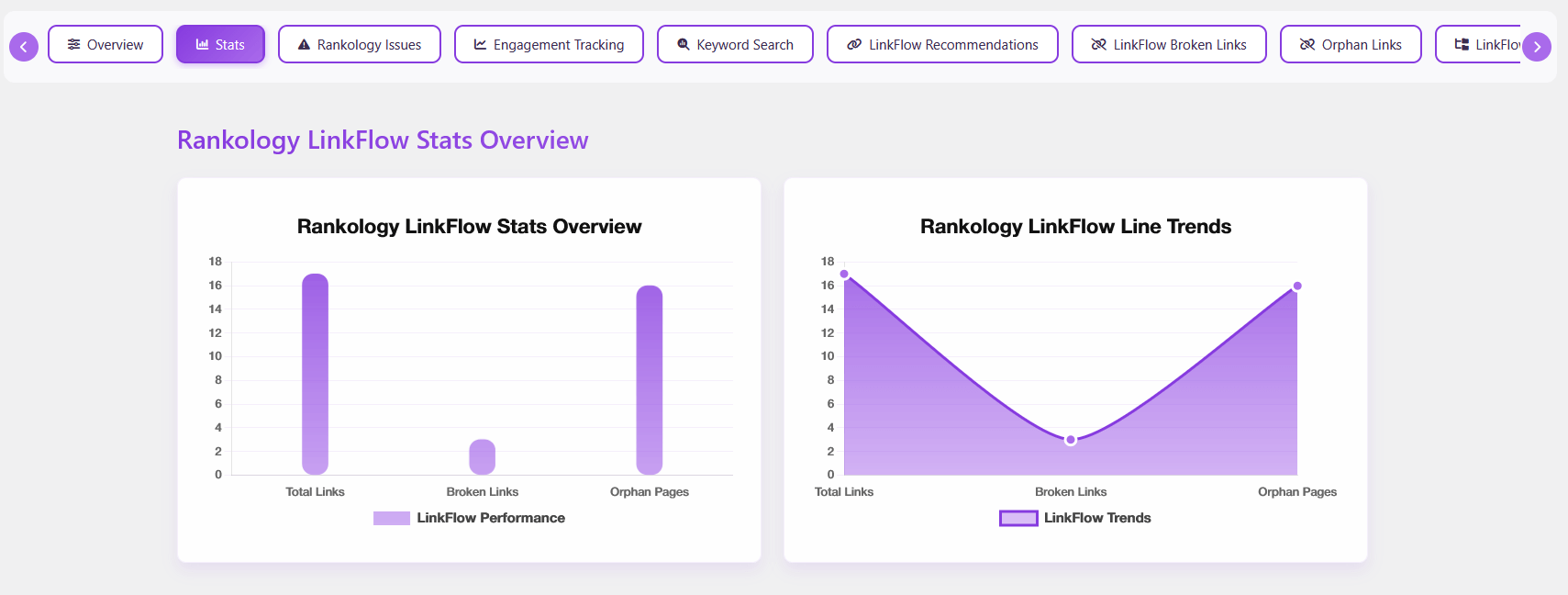Toggle LinkFlow Performance legend swatch
This screenshot has width=1568, height=595.
[391, 518]
